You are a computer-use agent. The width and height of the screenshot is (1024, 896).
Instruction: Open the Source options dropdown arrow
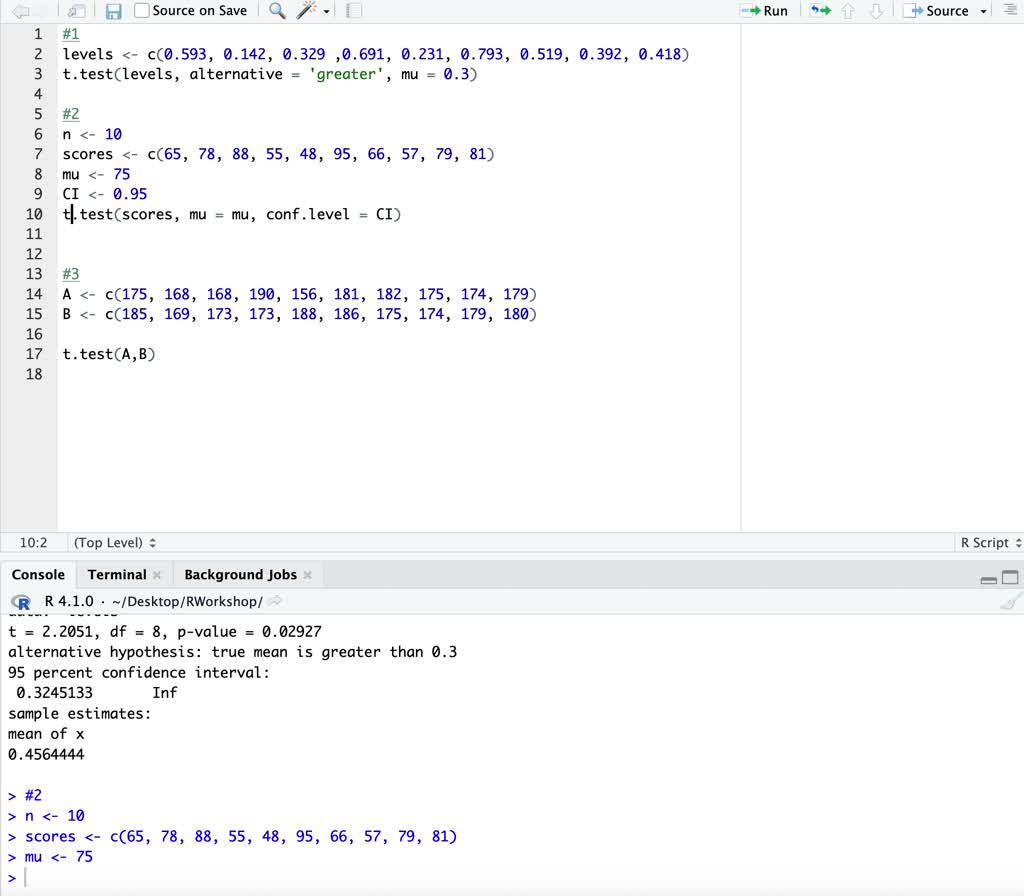click(x=984, y=11)
